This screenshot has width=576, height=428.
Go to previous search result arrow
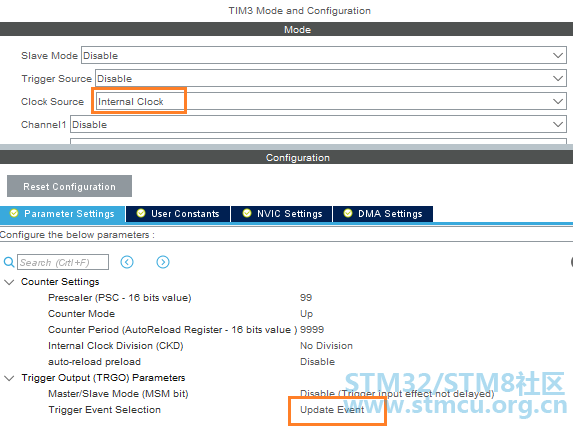[x=127, y=262]
